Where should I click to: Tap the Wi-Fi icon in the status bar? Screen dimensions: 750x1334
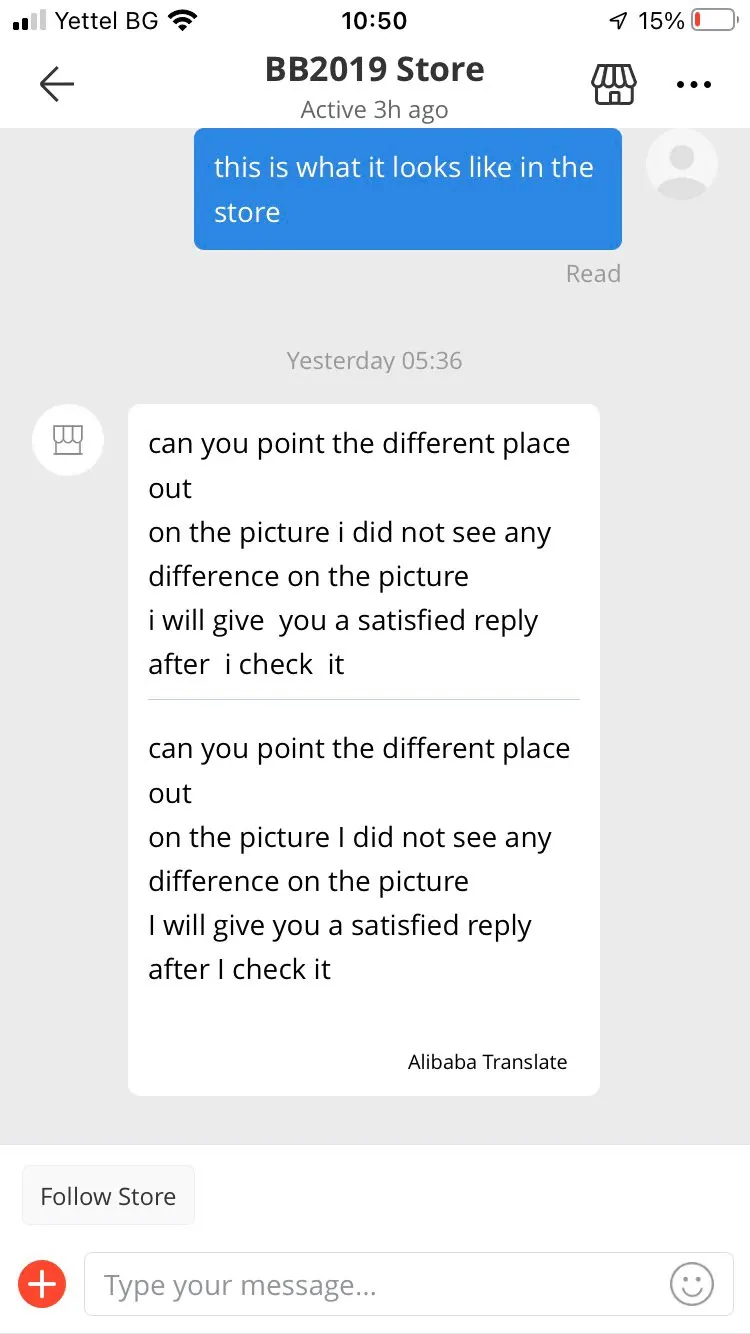[x=183, y=20]
